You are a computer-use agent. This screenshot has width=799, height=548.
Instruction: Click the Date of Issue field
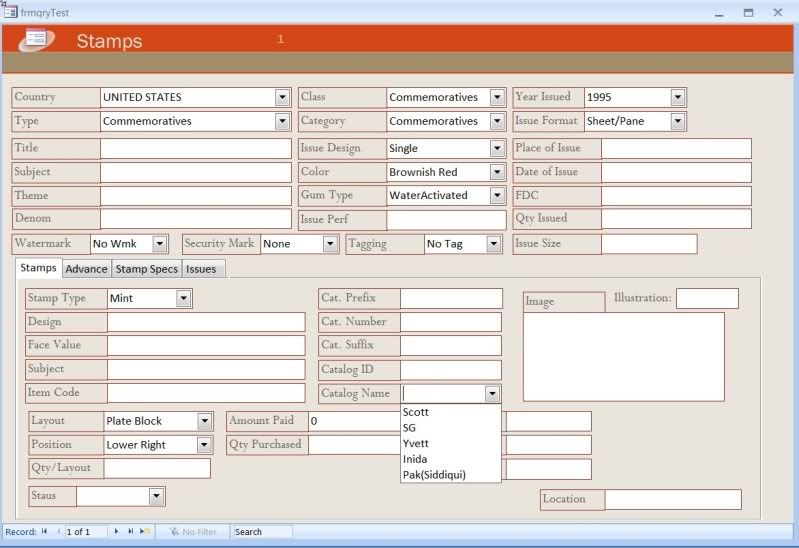(676, 172)
